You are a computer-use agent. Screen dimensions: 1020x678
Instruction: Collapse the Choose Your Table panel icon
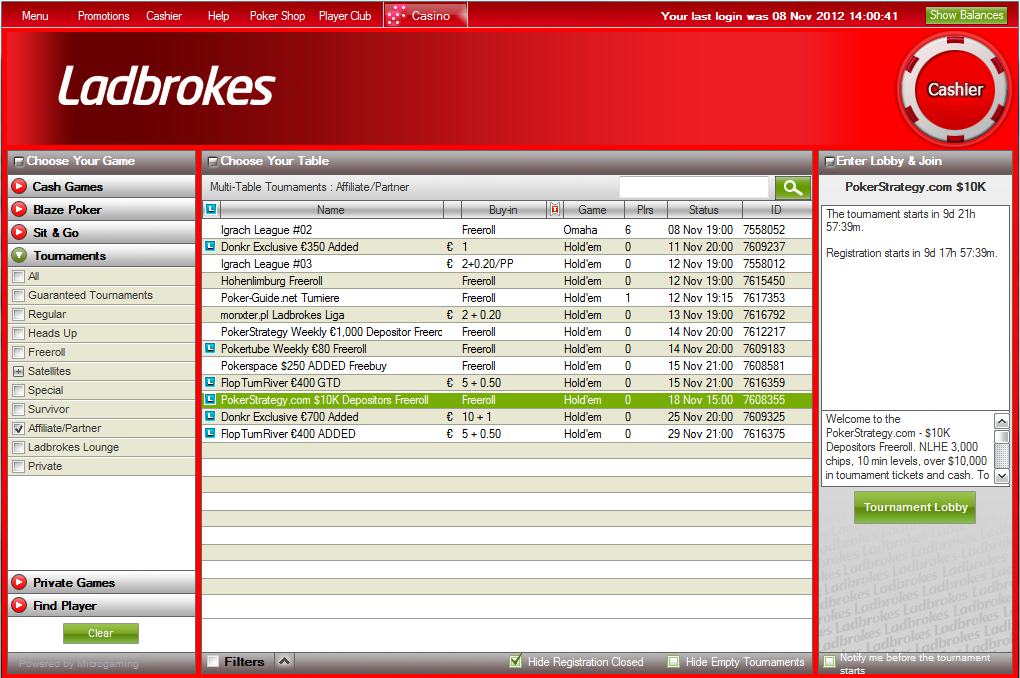pos(212,161)
